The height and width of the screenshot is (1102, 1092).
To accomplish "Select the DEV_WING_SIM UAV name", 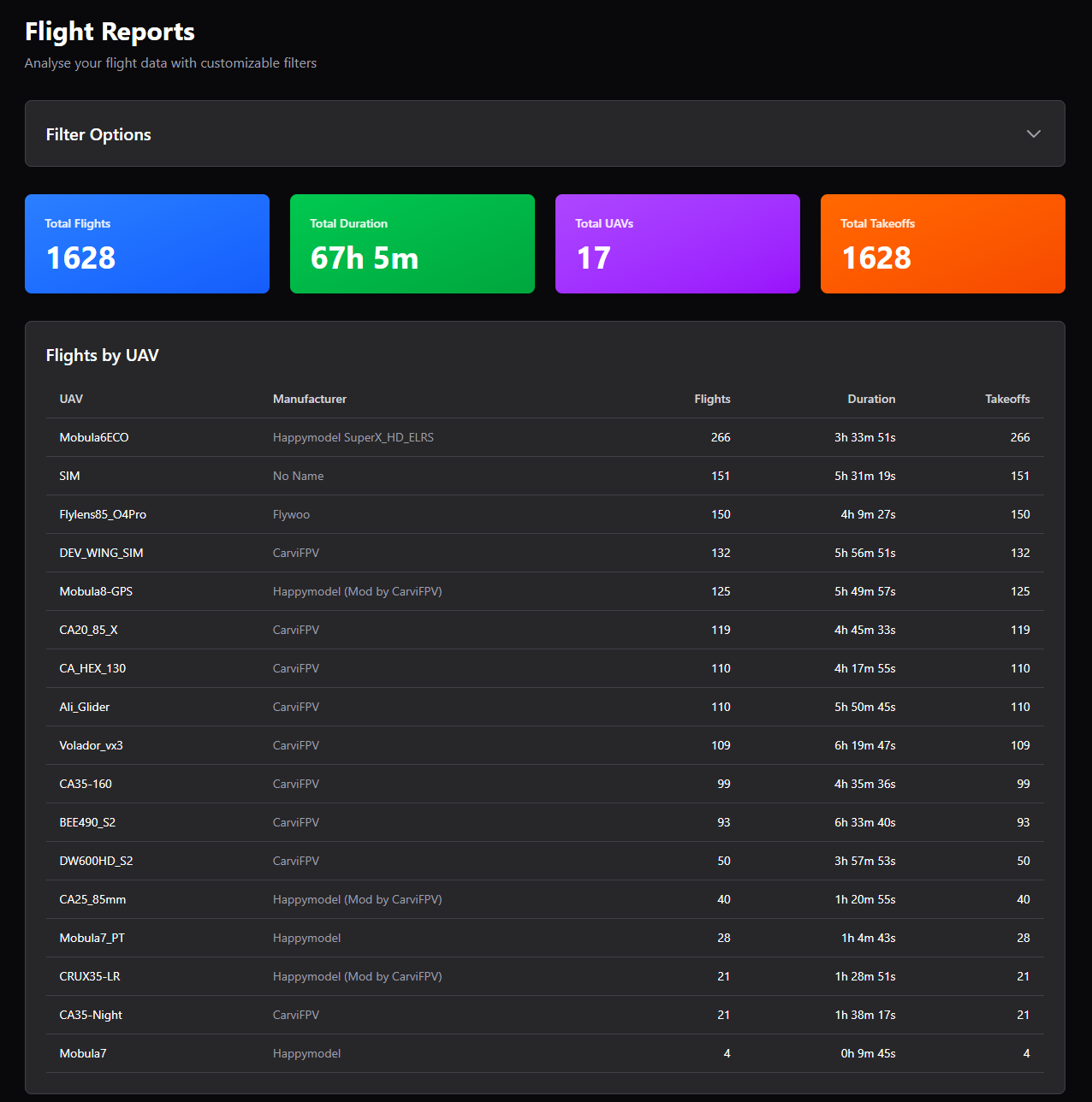I will tap(101, 553).
